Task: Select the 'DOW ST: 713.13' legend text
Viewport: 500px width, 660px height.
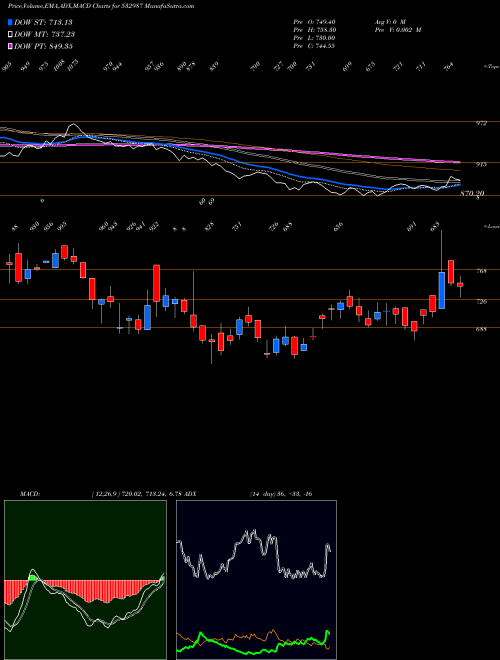Action: [43, 22]
